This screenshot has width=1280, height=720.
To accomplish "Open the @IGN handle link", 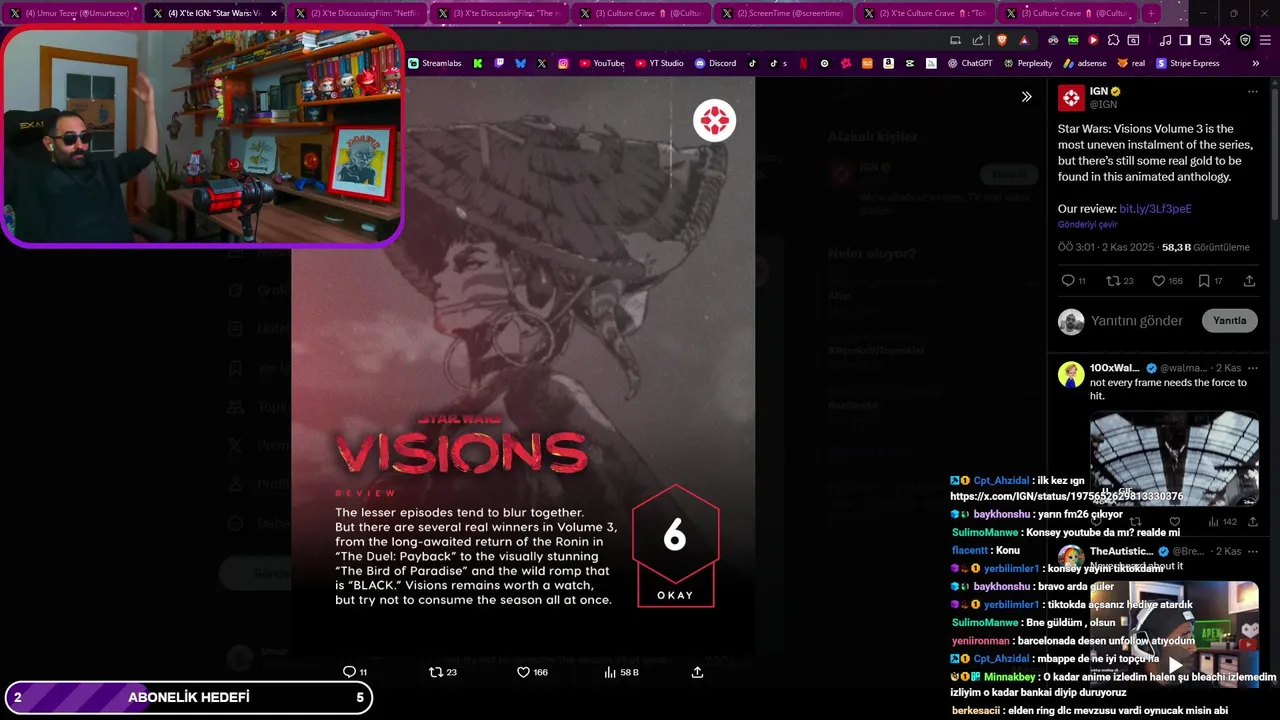I will tap(1103, 104).
